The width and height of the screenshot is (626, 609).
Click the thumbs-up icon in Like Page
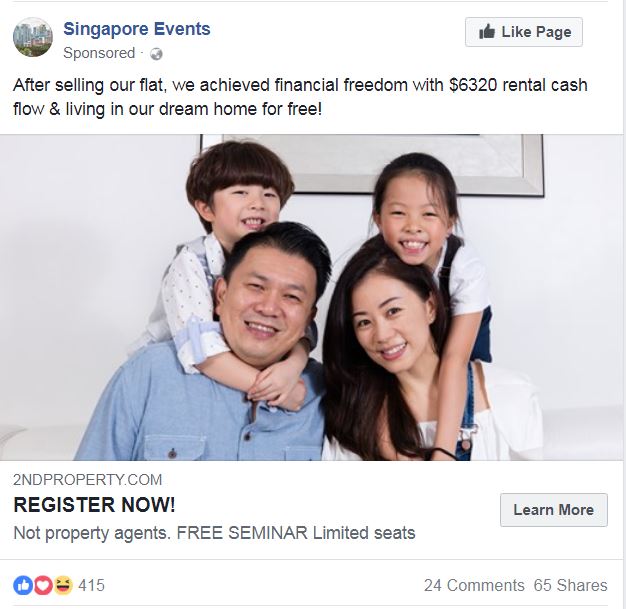(487, 32)
